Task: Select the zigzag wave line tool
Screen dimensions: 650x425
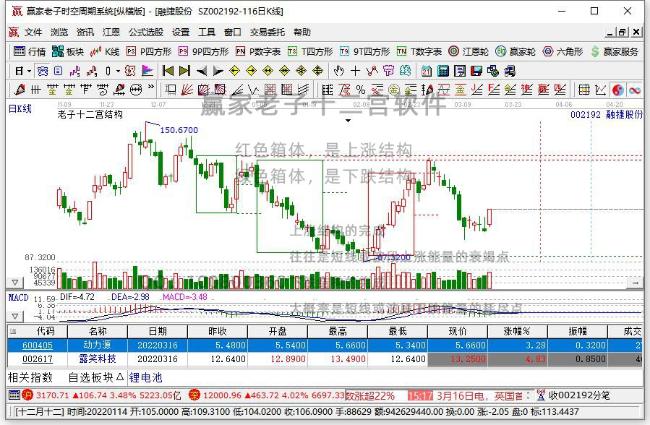Action: click(x=253, y=90)
